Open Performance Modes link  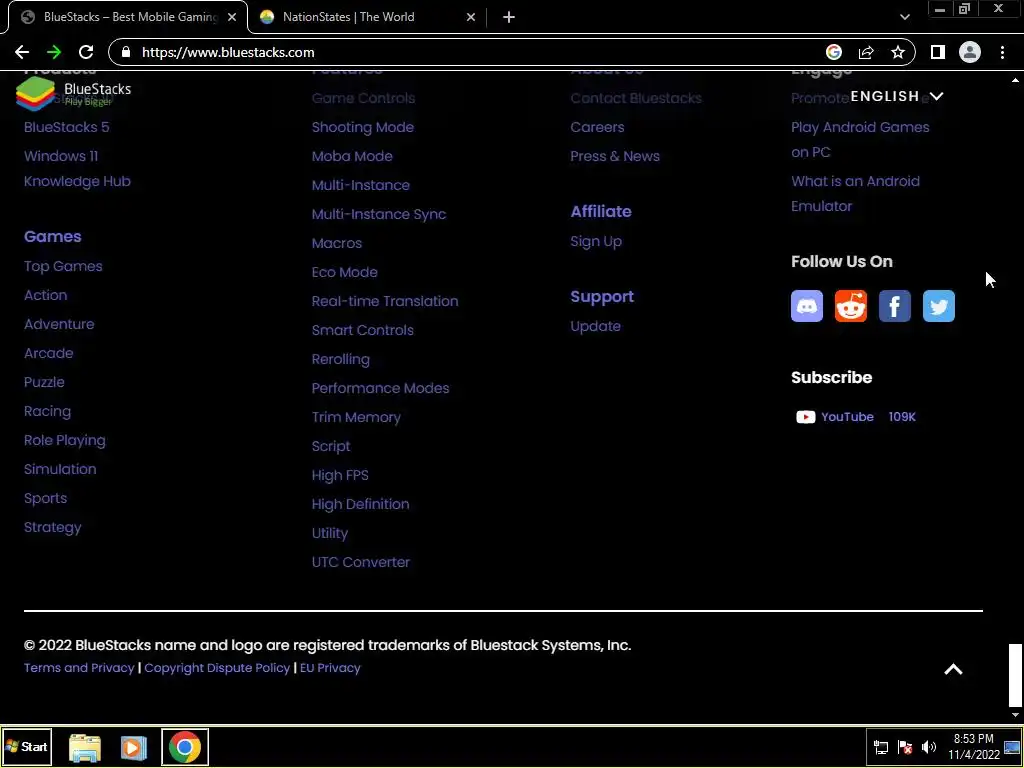click(x=380, y=388)
